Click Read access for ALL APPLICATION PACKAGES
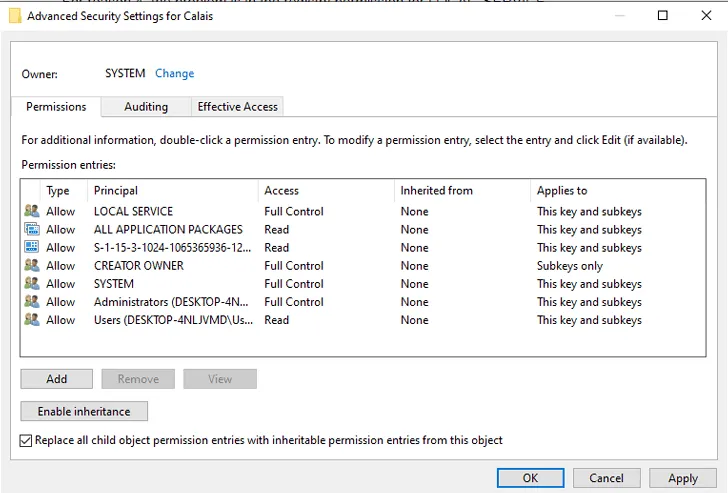 (x=277, y=229)
